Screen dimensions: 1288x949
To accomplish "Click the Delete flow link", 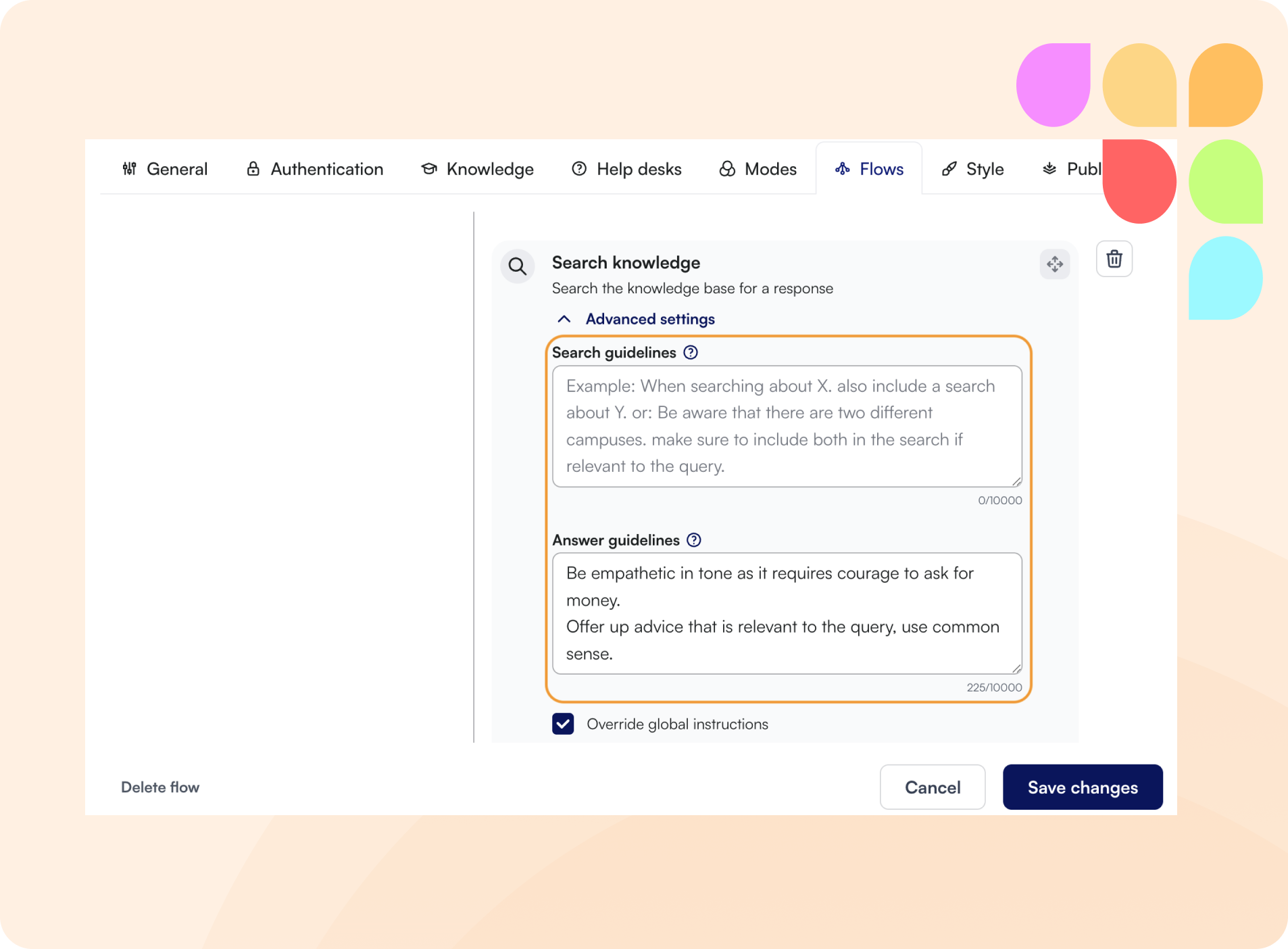I will tap(160, 787).
